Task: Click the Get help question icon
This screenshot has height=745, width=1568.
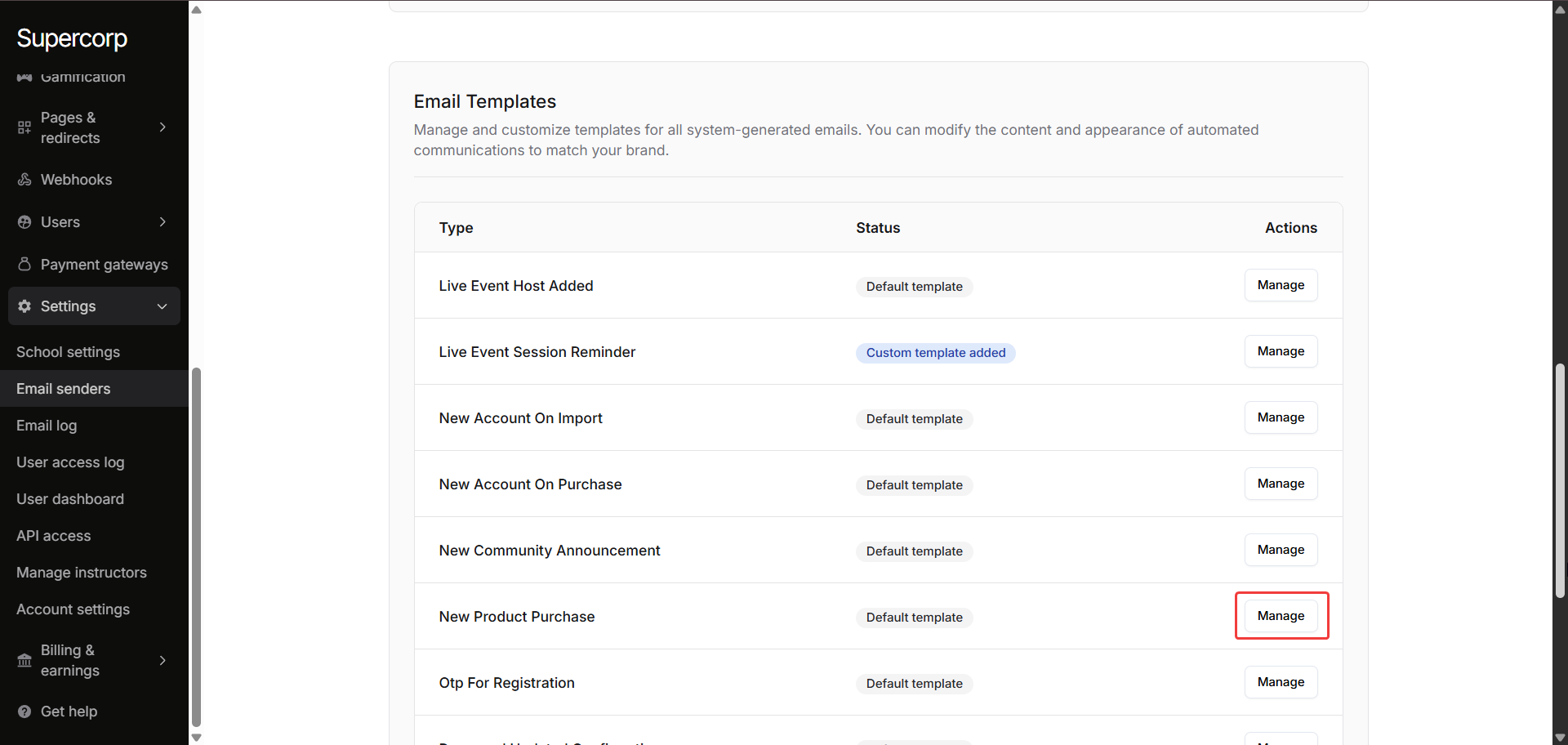Action: click(24, 712)
